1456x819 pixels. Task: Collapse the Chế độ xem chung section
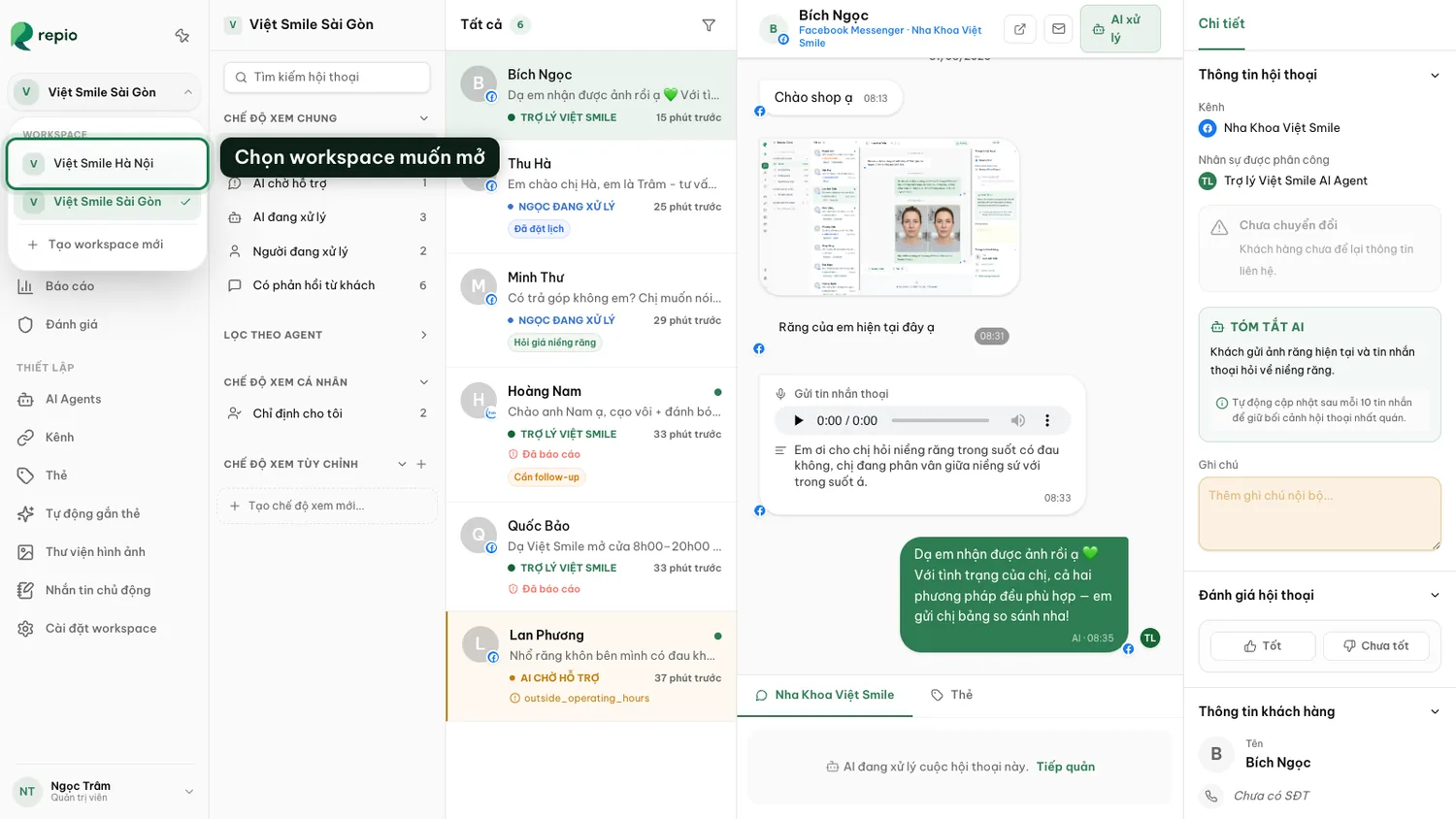click(423, 118)
